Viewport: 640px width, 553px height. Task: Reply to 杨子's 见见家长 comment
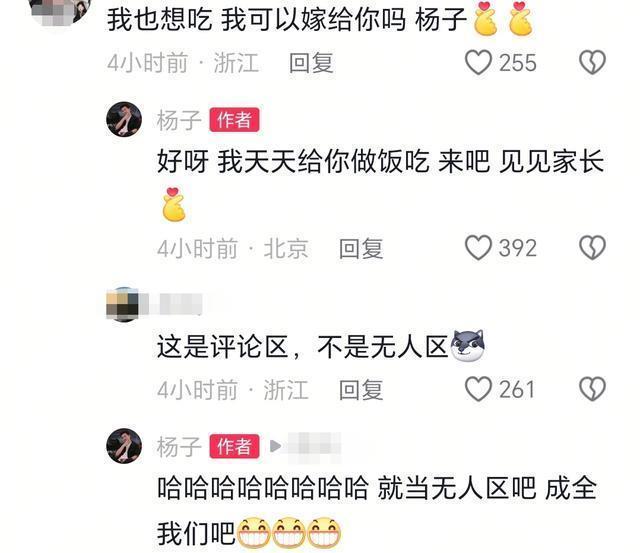click(x=361, y=248)
